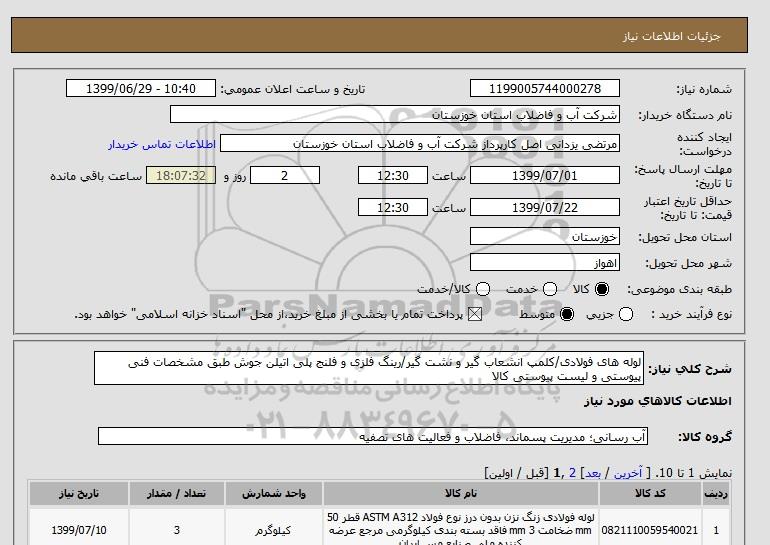This screenshot has width=770, height=545.
Task: Click the price validity date 1399/07/22
Action: (x=545, y=207)
